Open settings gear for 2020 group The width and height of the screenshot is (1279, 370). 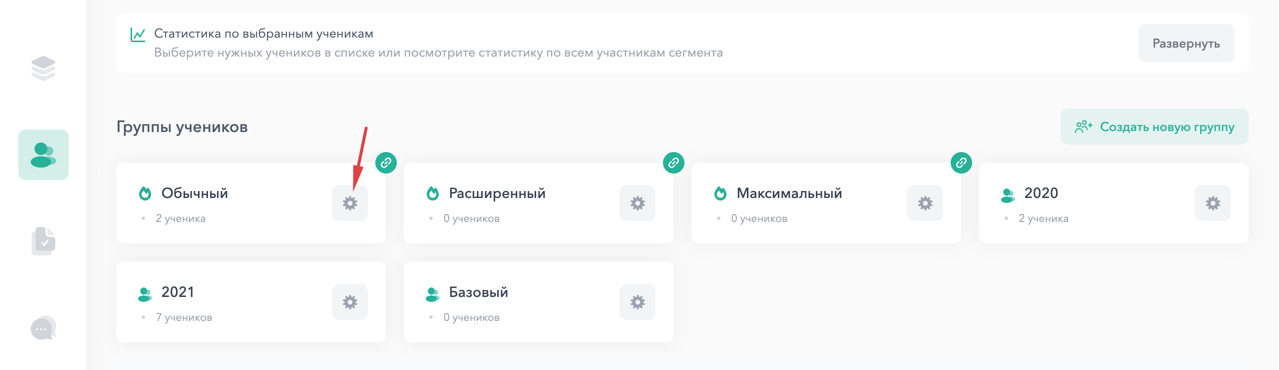(x=1213, y=203)
